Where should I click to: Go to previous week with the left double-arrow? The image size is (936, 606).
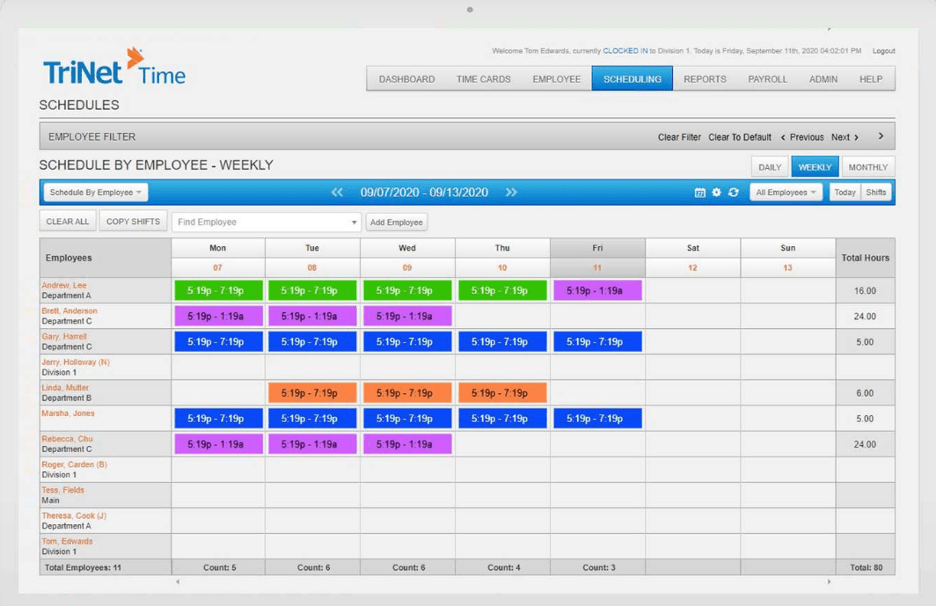(337, 191)
